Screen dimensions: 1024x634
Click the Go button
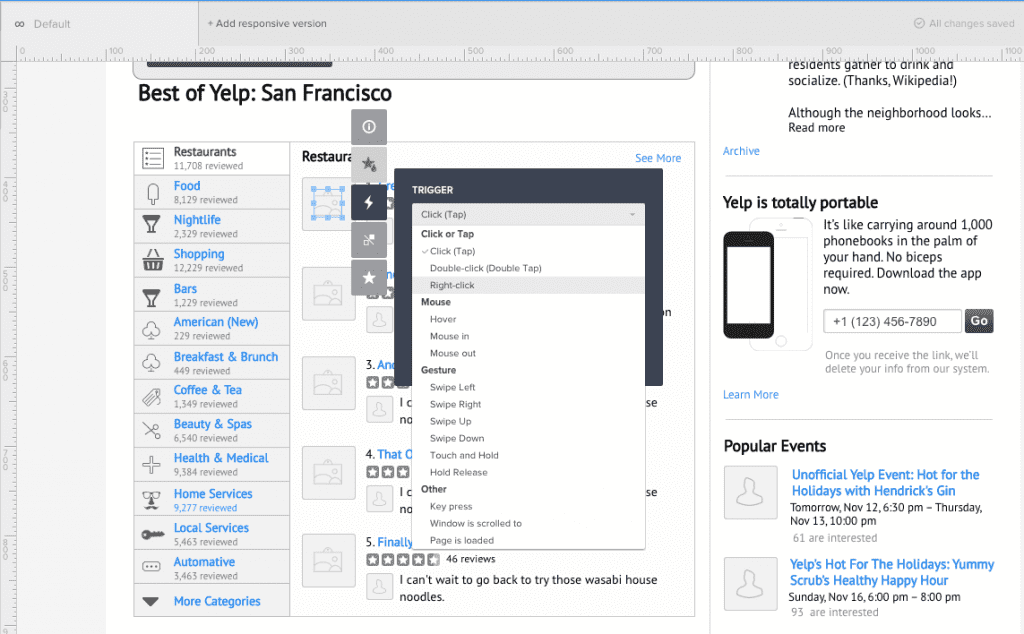pyautogui.click(x=979, y=321)
